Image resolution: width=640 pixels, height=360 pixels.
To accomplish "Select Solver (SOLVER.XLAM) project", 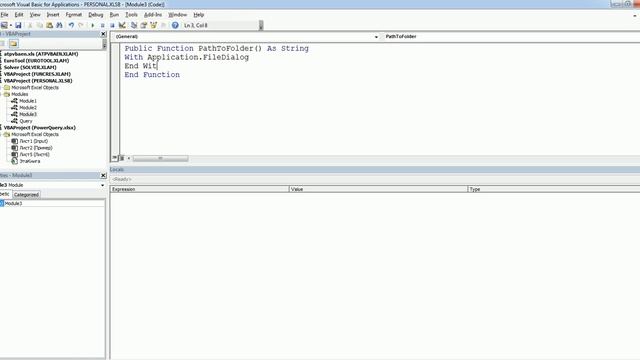I will tap(30, 67).
